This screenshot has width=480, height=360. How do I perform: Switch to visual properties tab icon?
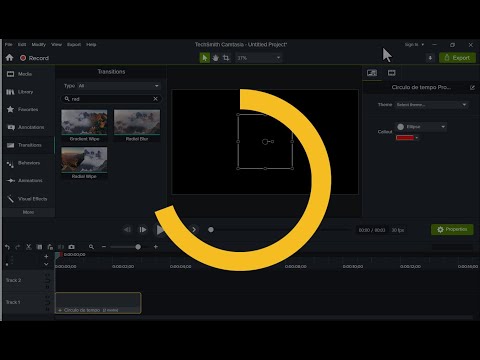(x=372, y=73)
